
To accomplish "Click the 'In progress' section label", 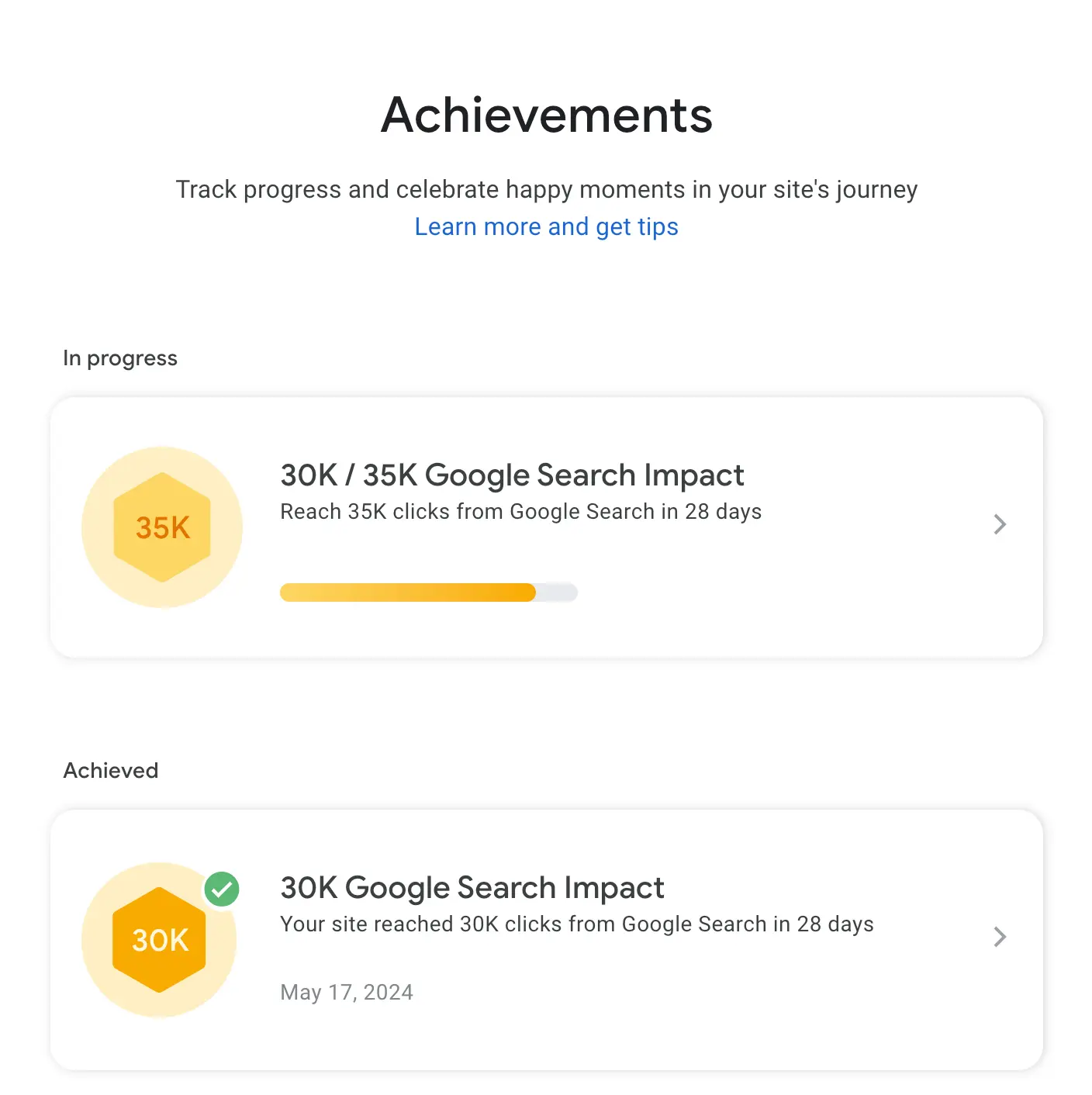I will (x=120, y=358).
